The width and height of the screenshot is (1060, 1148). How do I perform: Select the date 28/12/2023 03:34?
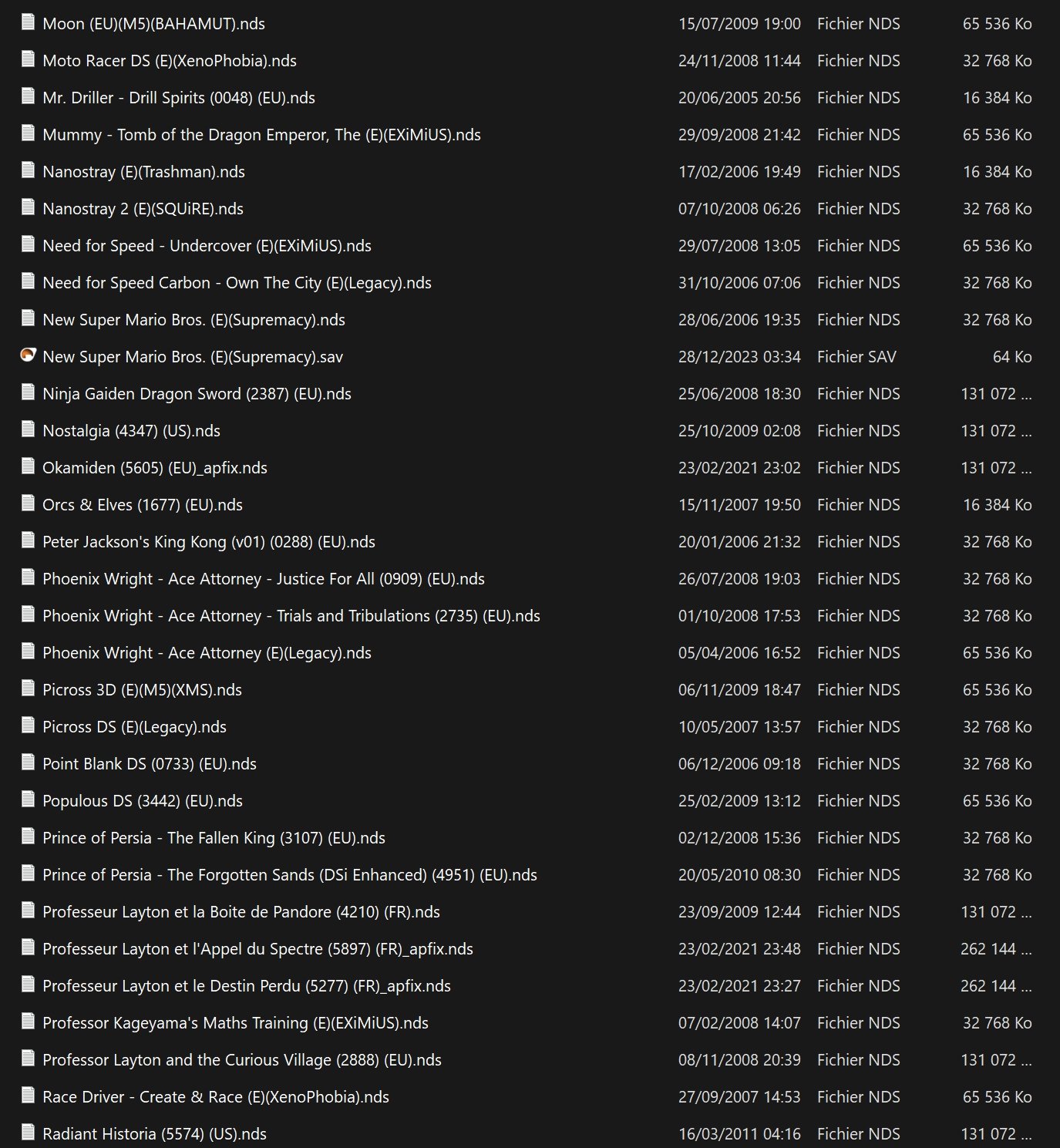coord(739,357)
